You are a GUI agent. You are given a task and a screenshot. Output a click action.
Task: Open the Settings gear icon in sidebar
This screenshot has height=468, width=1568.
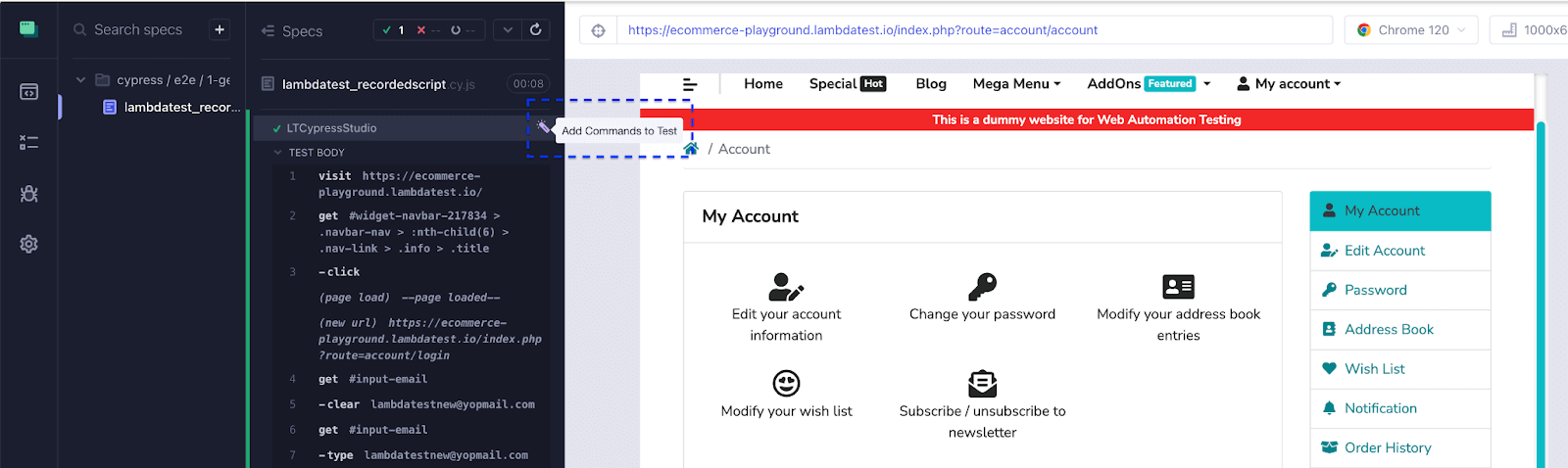28,244
